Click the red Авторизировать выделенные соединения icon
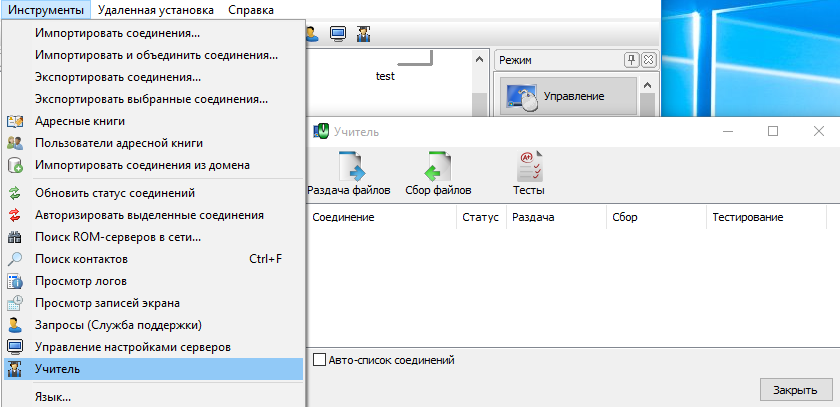Image resolution: width=840 pixels, height=407 pixels. (x=15, y=215)
